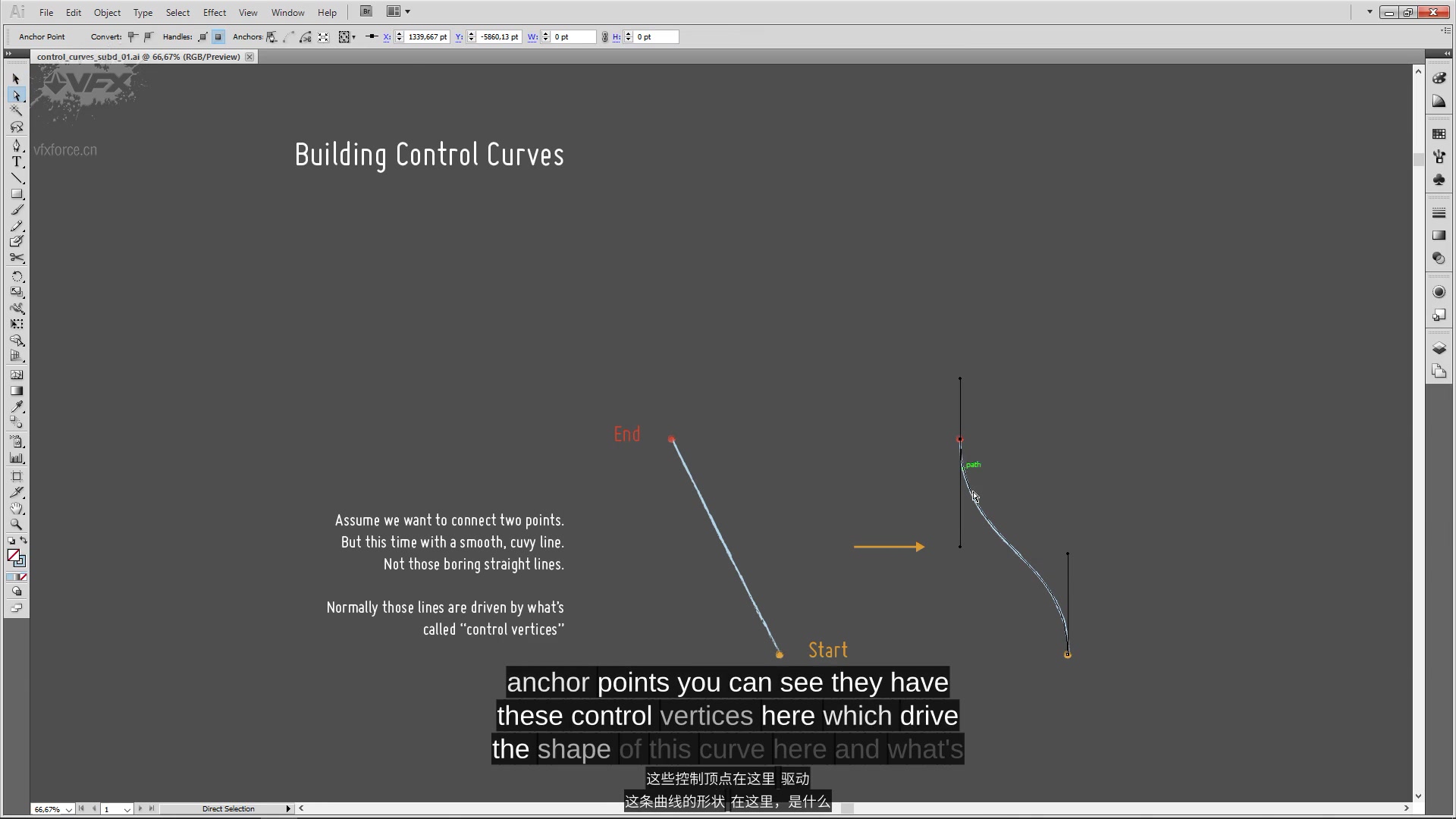Select the Line Segment tool
Screen dimensions: 1456x819
16,177
